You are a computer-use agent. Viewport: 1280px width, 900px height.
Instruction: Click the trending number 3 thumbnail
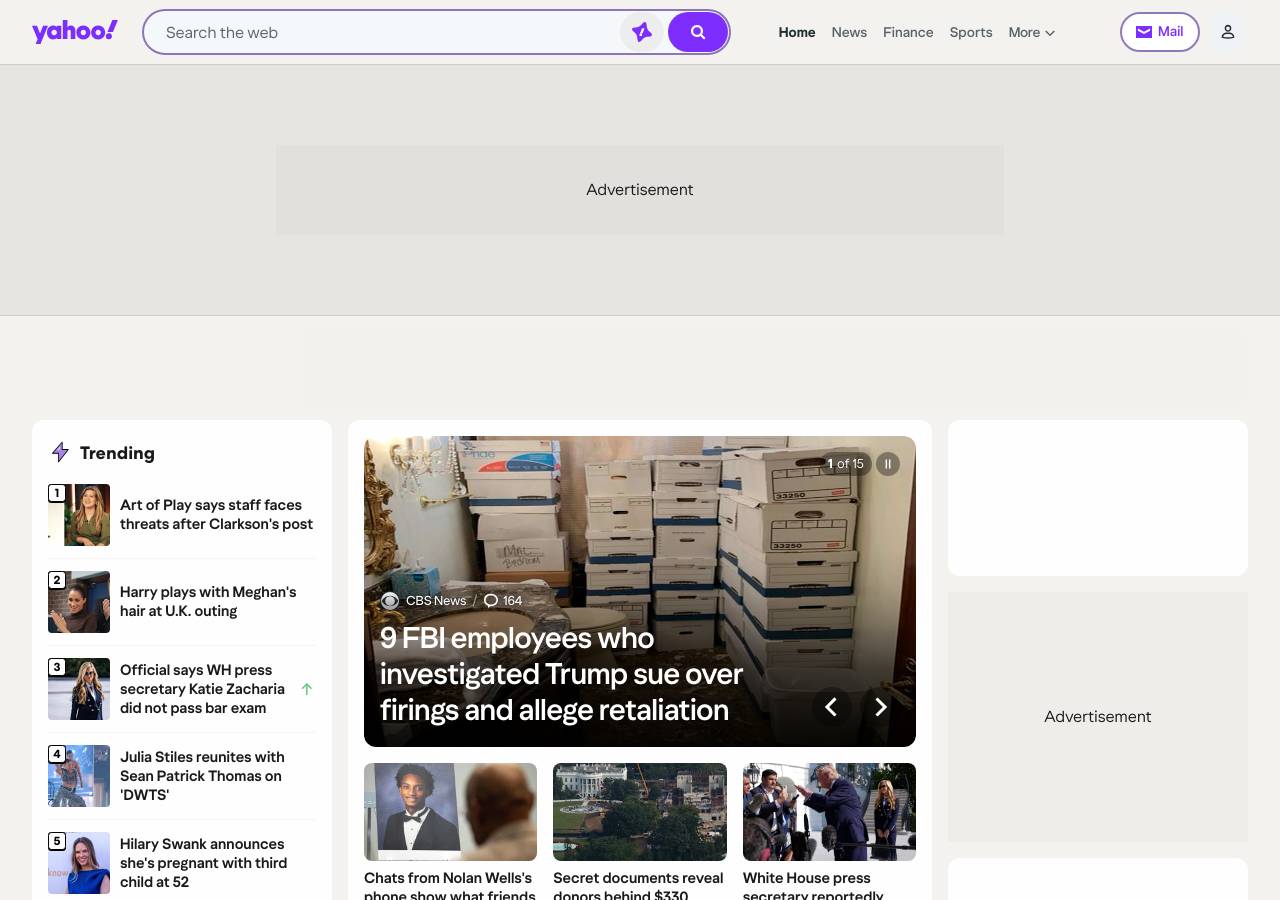coord(79,689)
